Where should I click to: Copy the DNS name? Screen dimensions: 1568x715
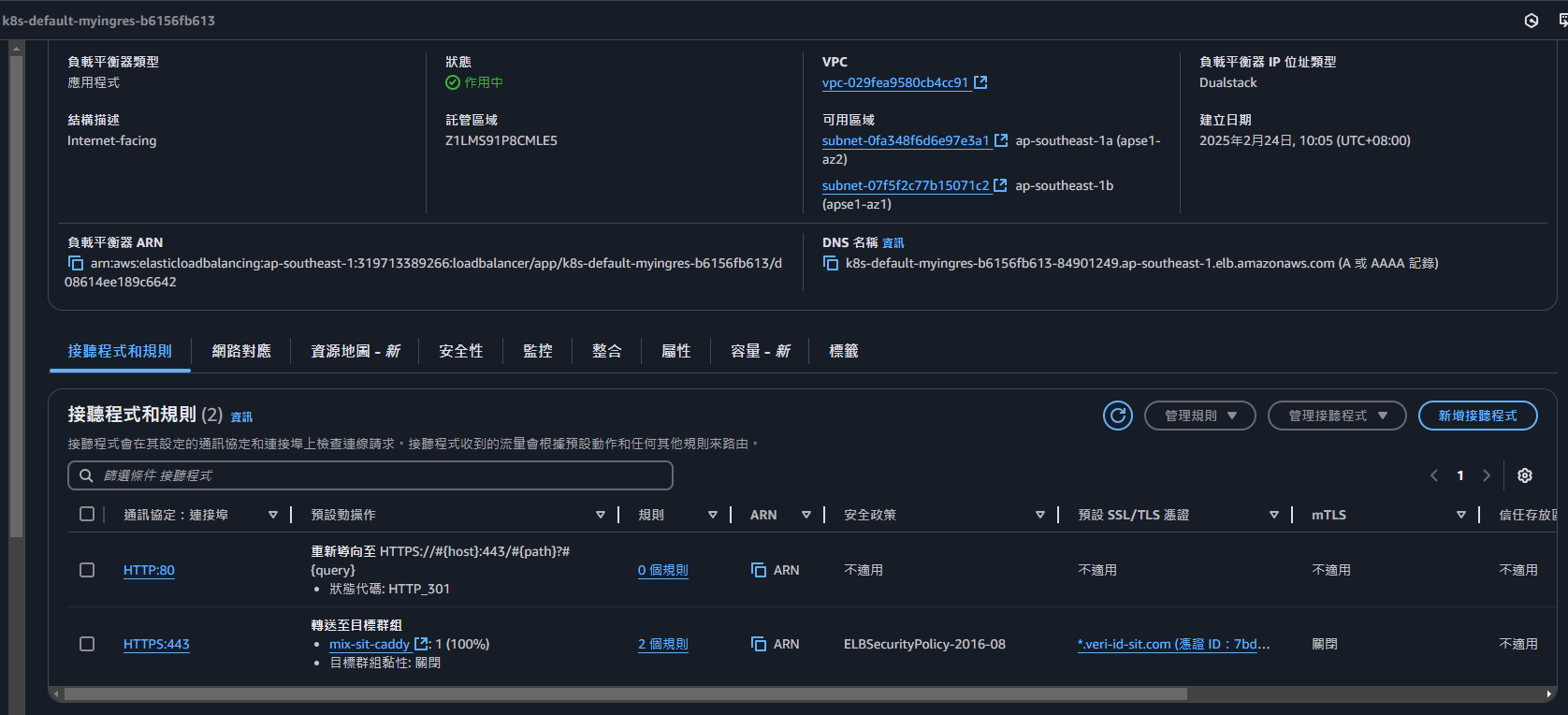830,264
